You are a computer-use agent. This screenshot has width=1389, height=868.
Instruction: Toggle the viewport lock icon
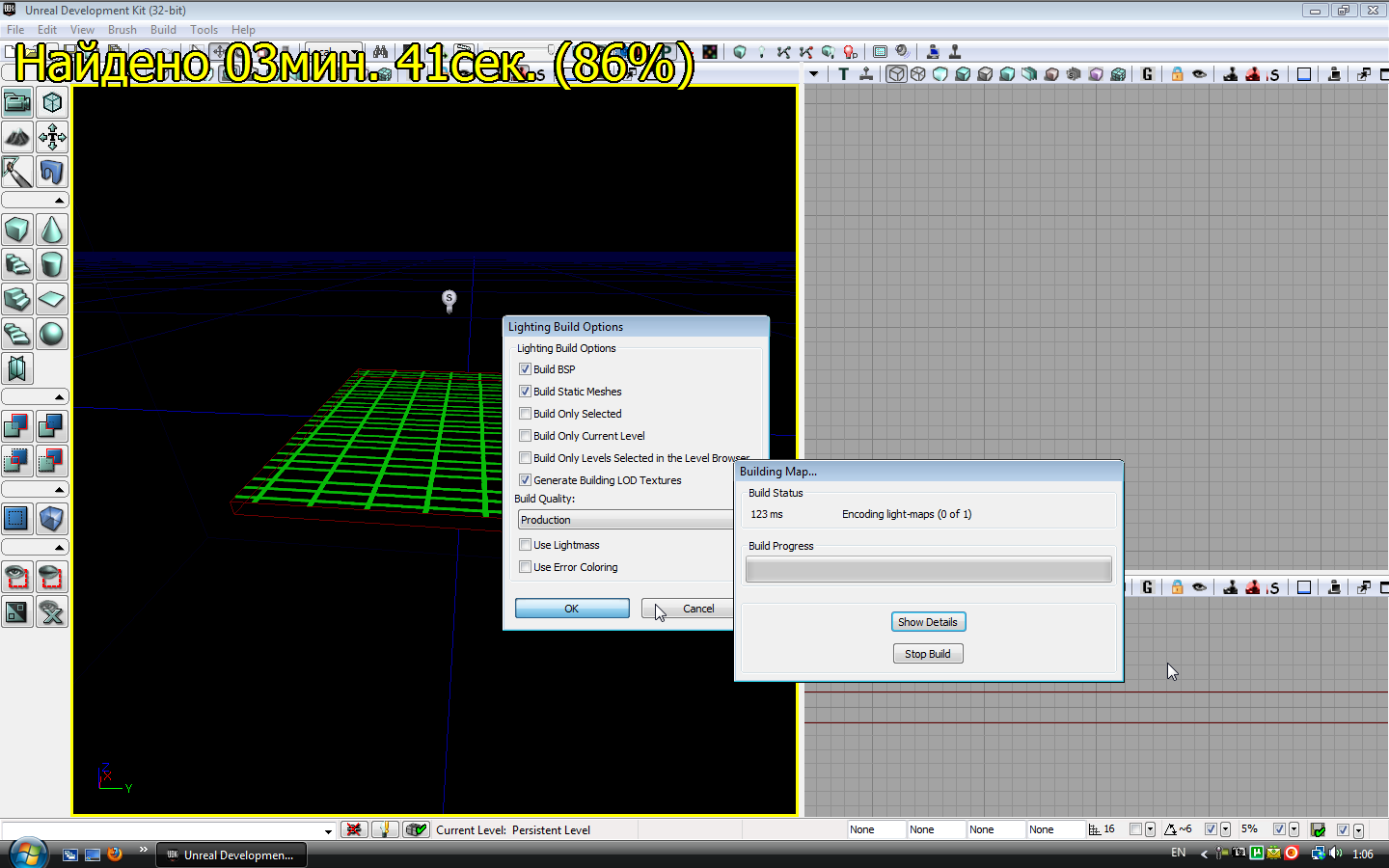1177,74
